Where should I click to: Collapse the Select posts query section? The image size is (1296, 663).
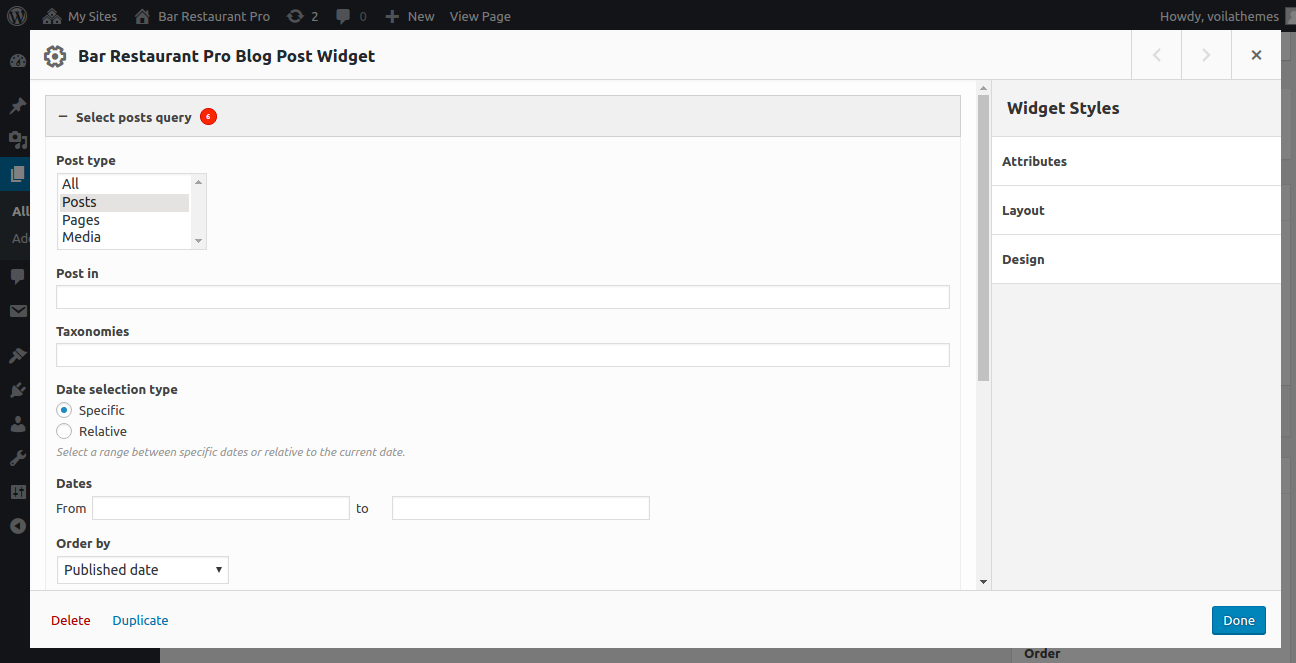(502, 117)
